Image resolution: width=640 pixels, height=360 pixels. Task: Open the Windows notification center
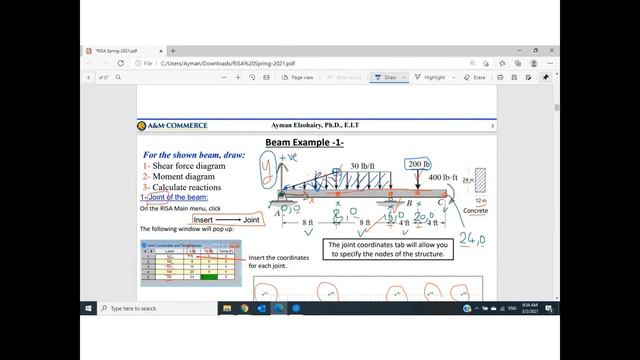coord(549,308)
